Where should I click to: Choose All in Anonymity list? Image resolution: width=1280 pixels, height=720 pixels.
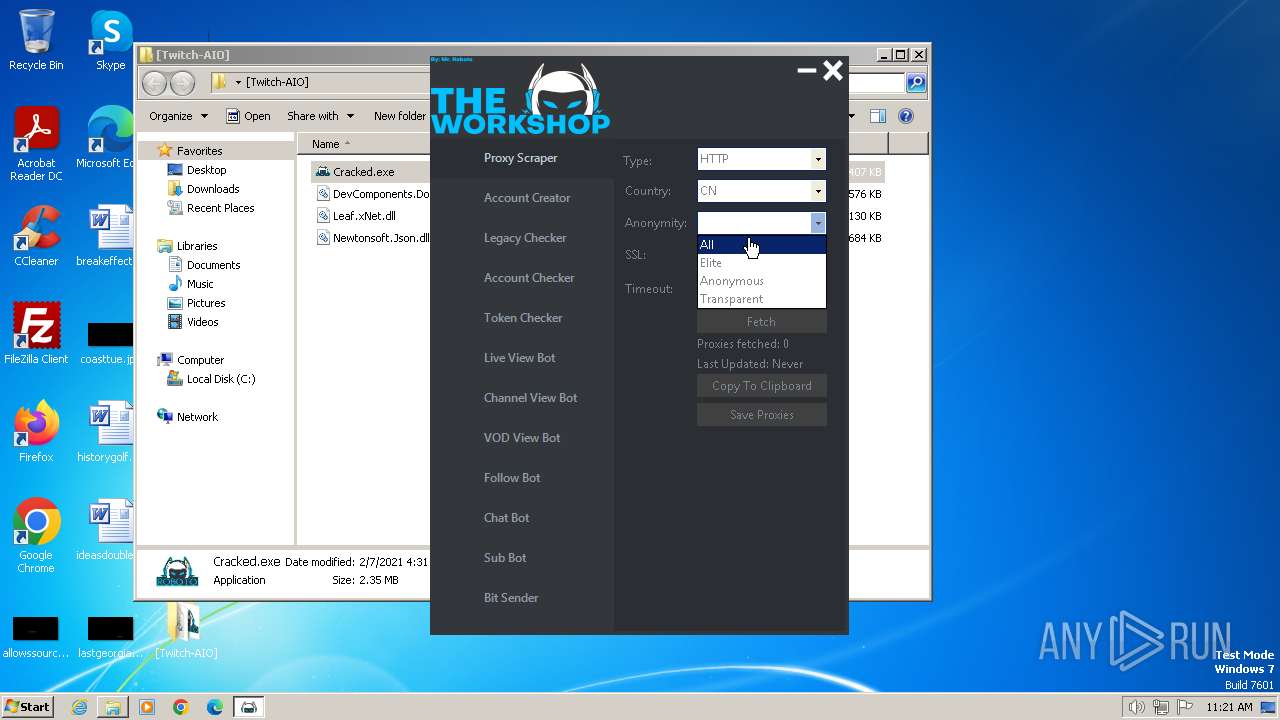point(761,245)
